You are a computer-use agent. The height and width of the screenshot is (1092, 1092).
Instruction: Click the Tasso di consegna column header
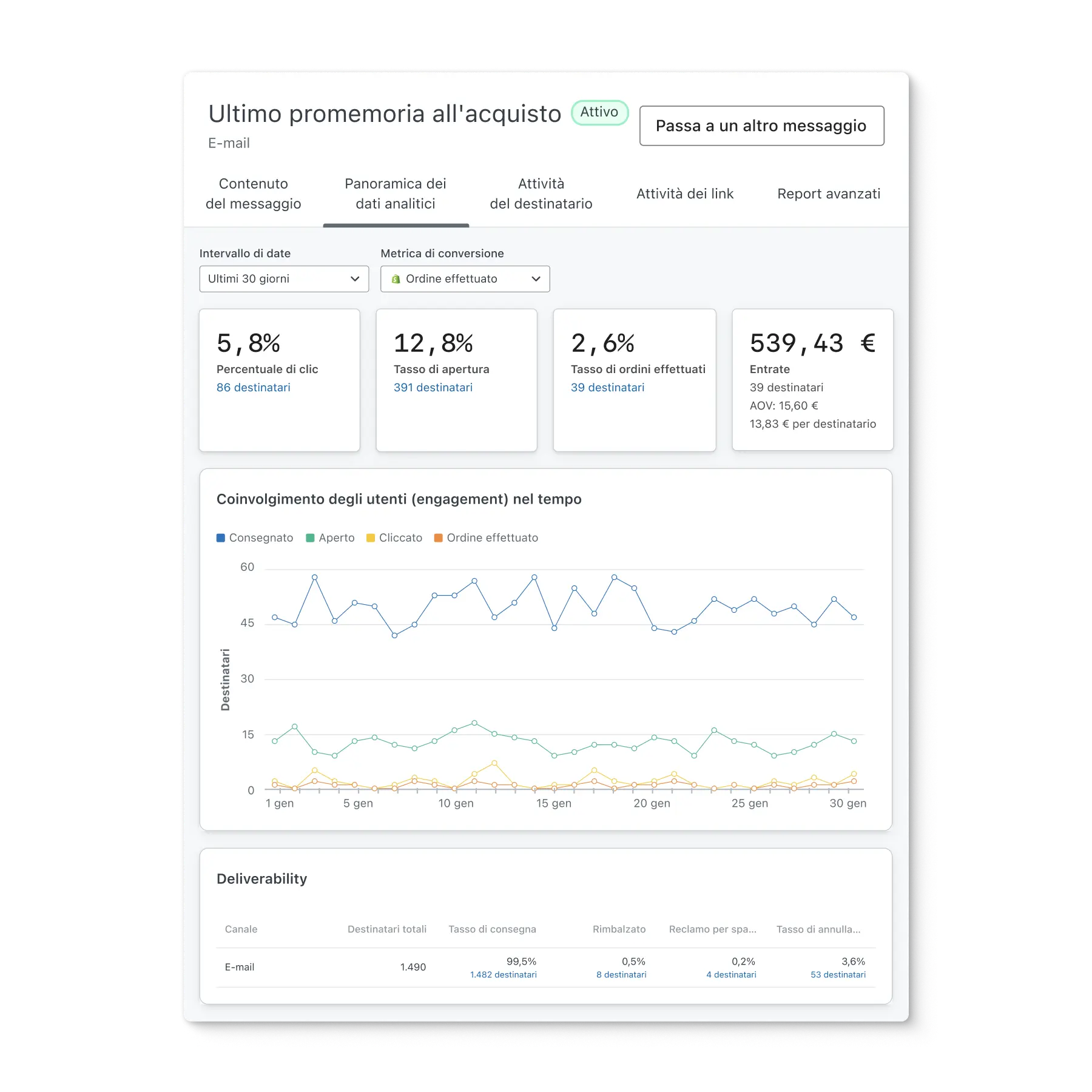tap(492, 929)
